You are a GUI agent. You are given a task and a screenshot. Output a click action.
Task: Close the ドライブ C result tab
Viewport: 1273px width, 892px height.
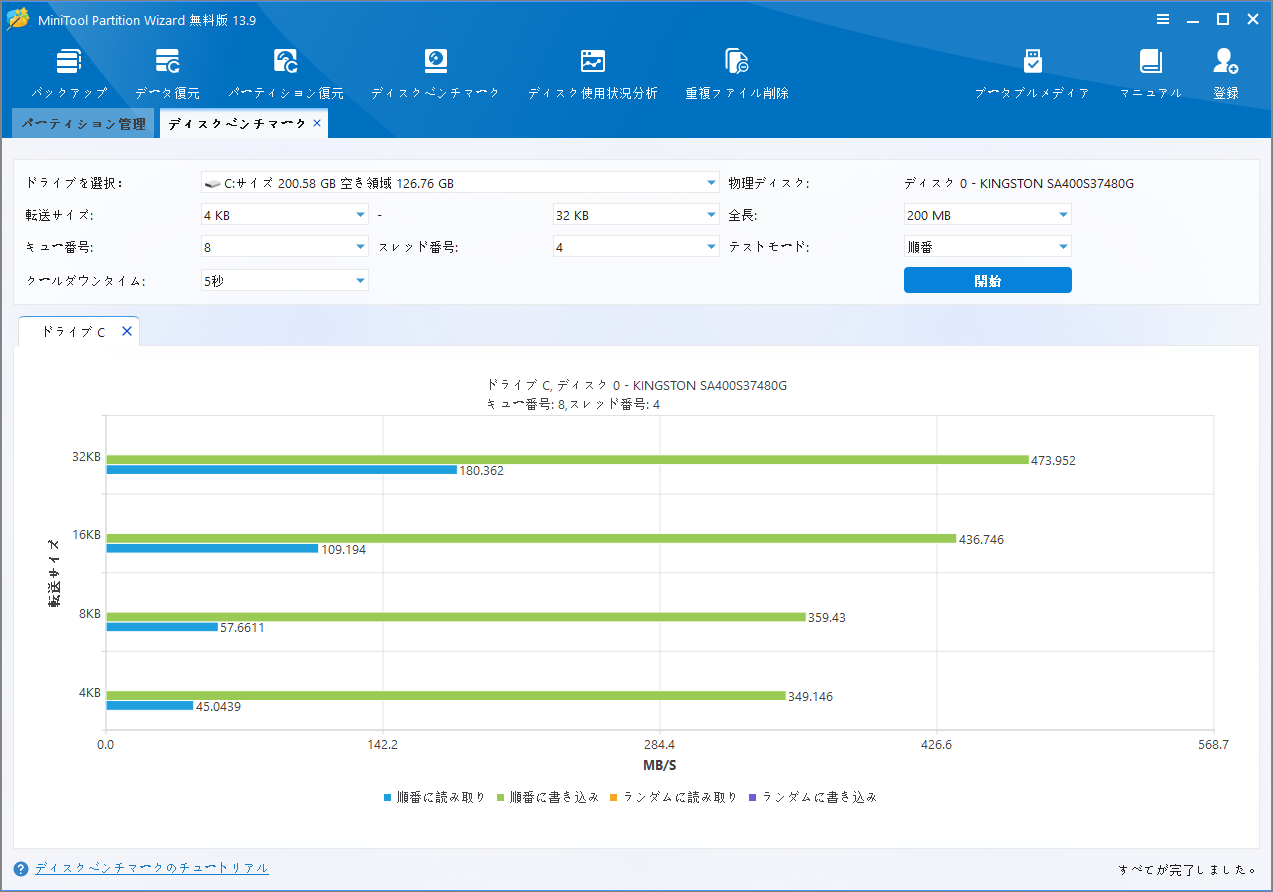127,331
